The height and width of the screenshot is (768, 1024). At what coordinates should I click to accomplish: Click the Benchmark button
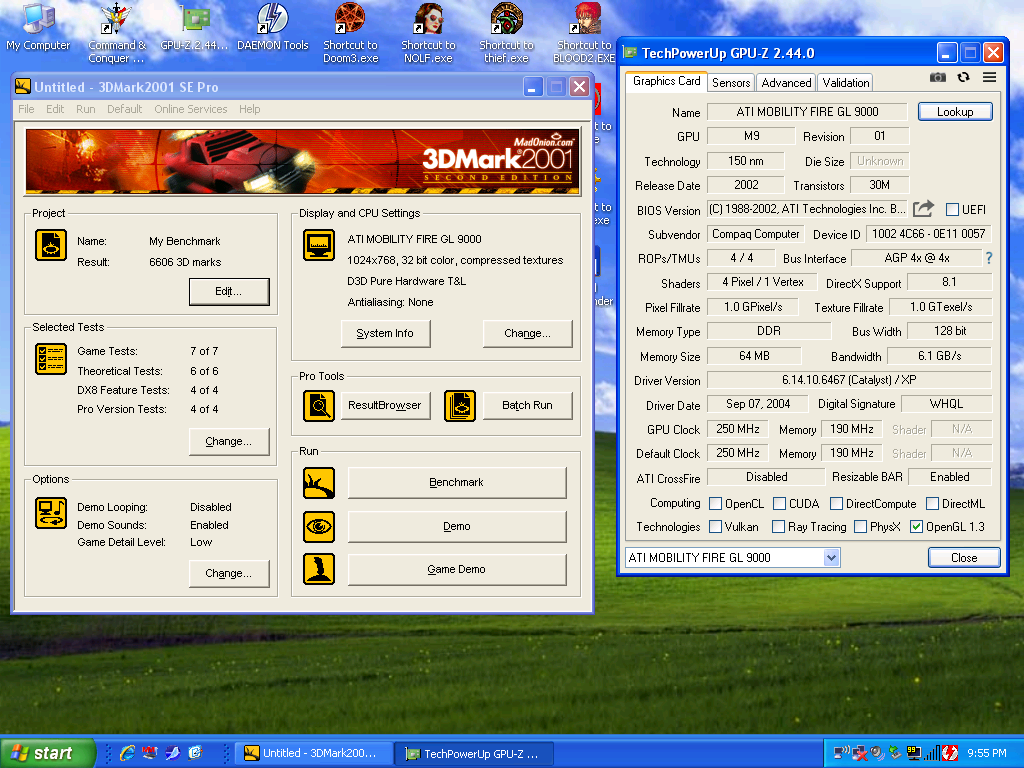tap(456, 482)
